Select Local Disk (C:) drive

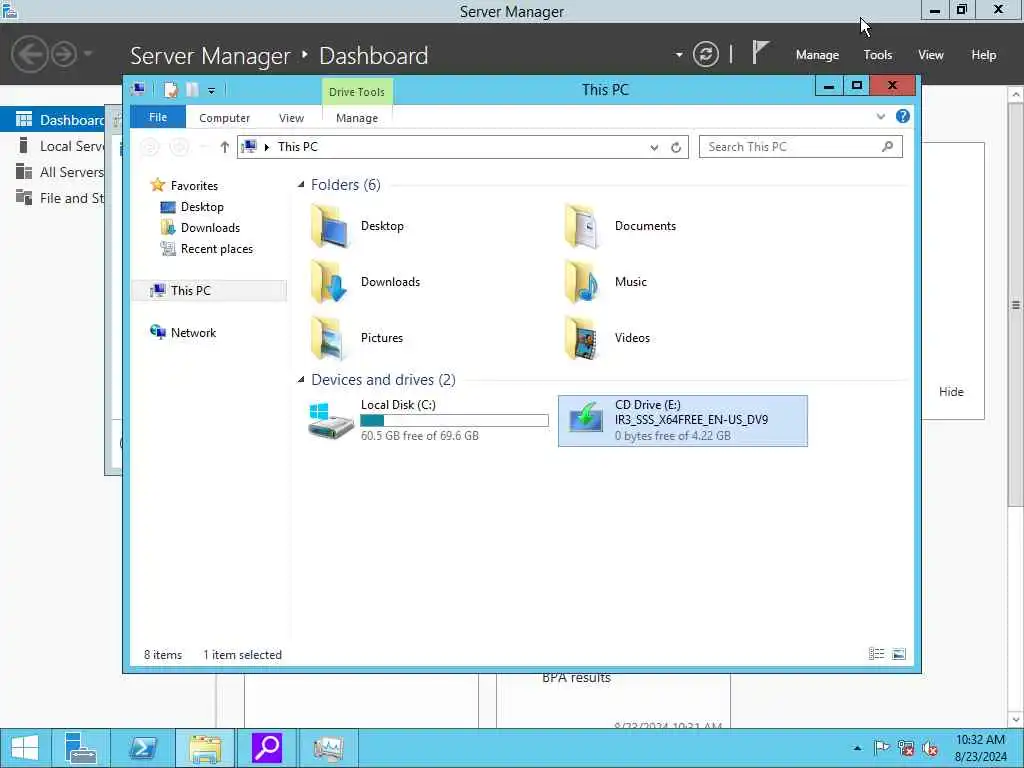428,421
